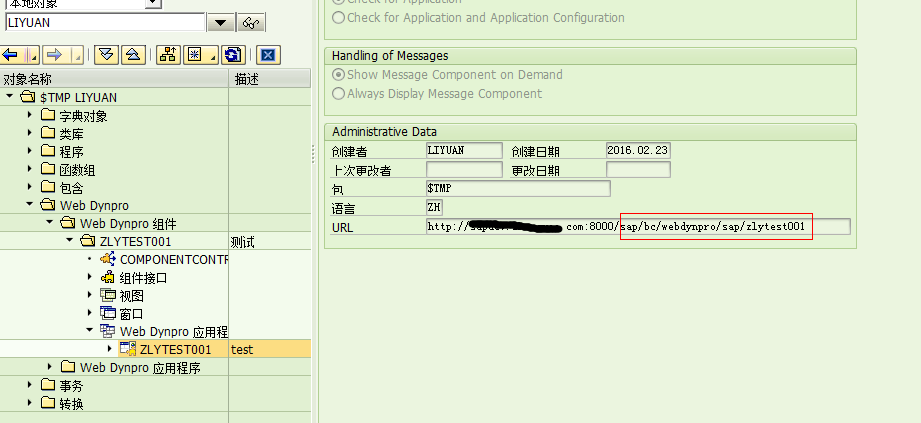921x423 pixels.
Task: Click the 程序 folder icon
Action: click(x=48, y=151)
